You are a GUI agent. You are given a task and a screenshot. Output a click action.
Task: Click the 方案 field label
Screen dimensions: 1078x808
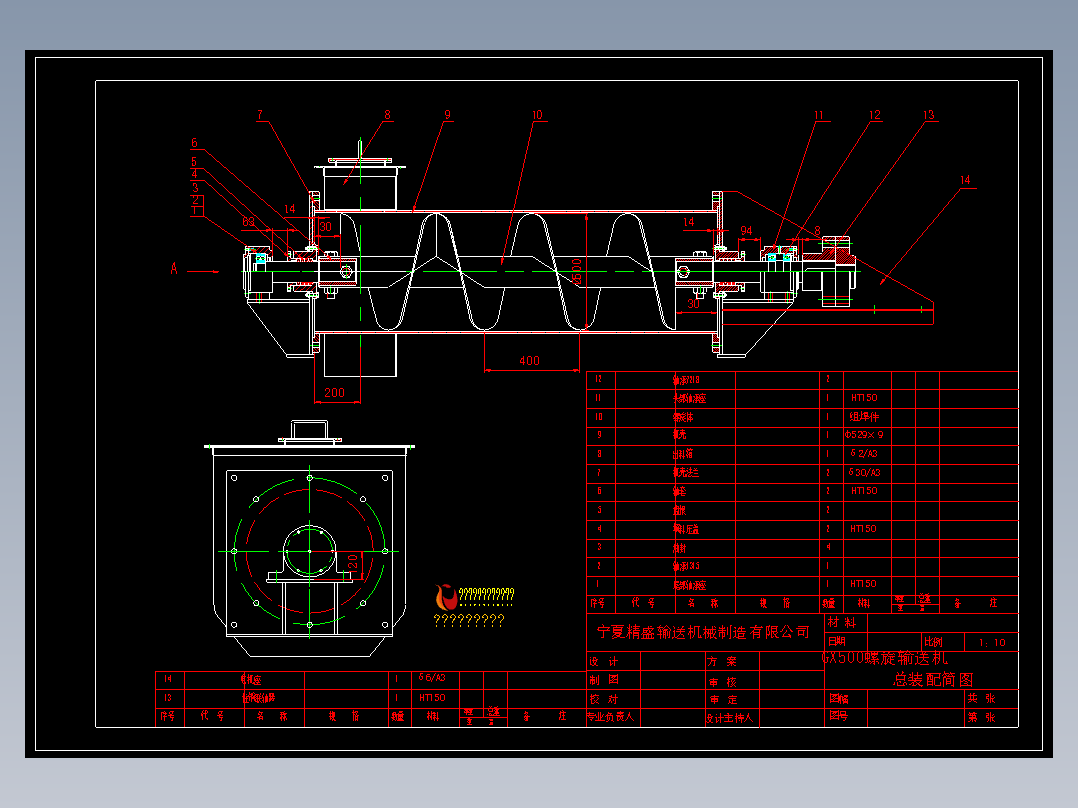pos(722,662)
